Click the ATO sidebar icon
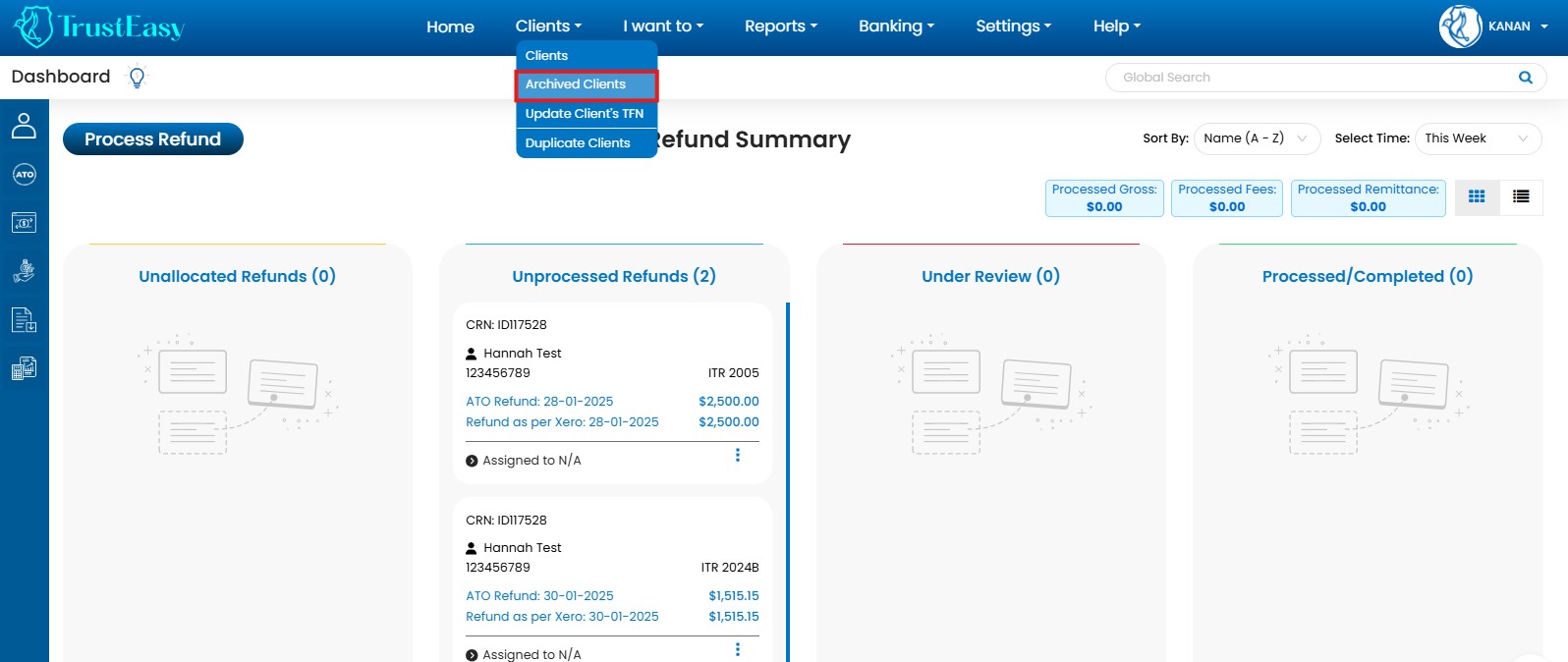The image size is (1568, 662). click(24, 175)
